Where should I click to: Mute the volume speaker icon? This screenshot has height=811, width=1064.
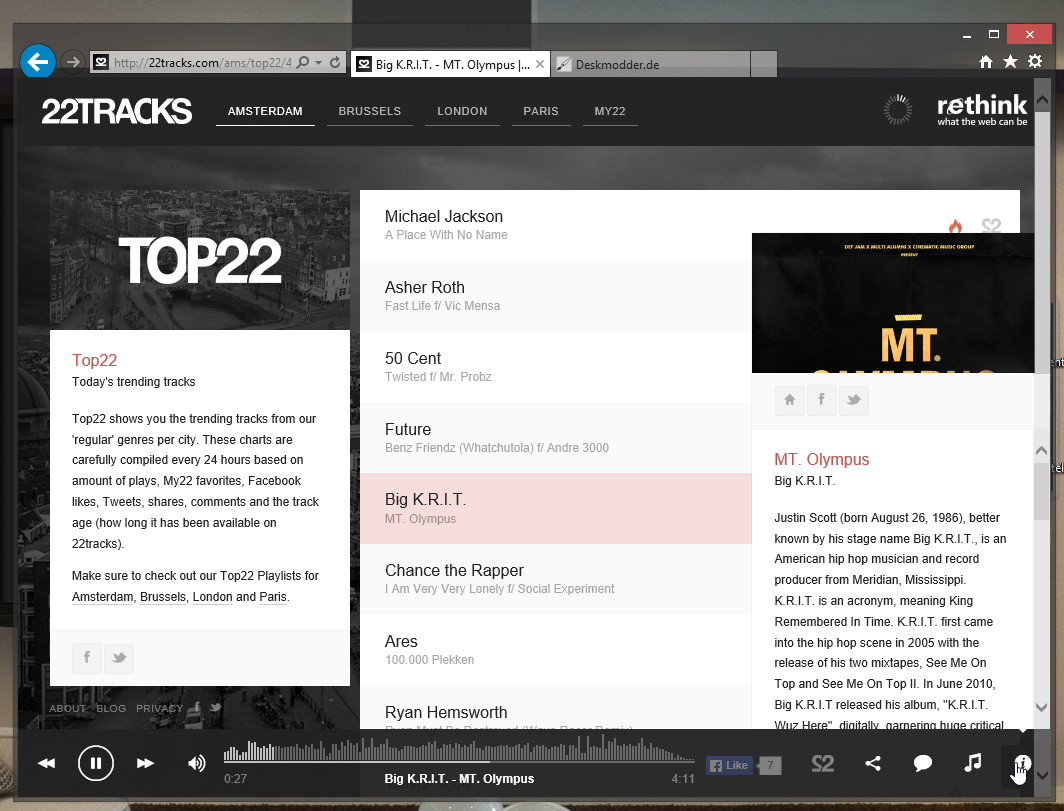196,763
